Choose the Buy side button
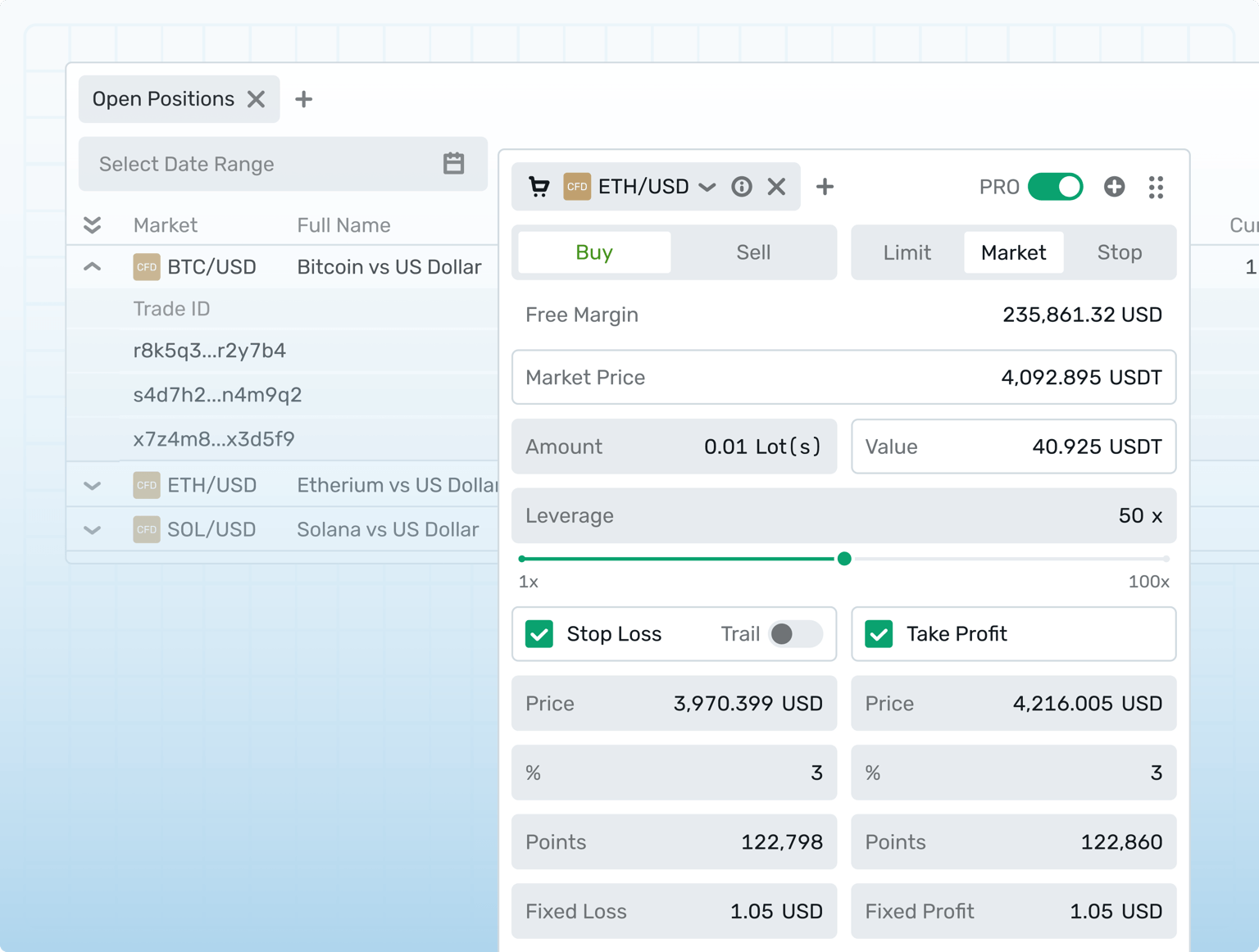This screenshot has width=1259, height=952. (594, 252)
